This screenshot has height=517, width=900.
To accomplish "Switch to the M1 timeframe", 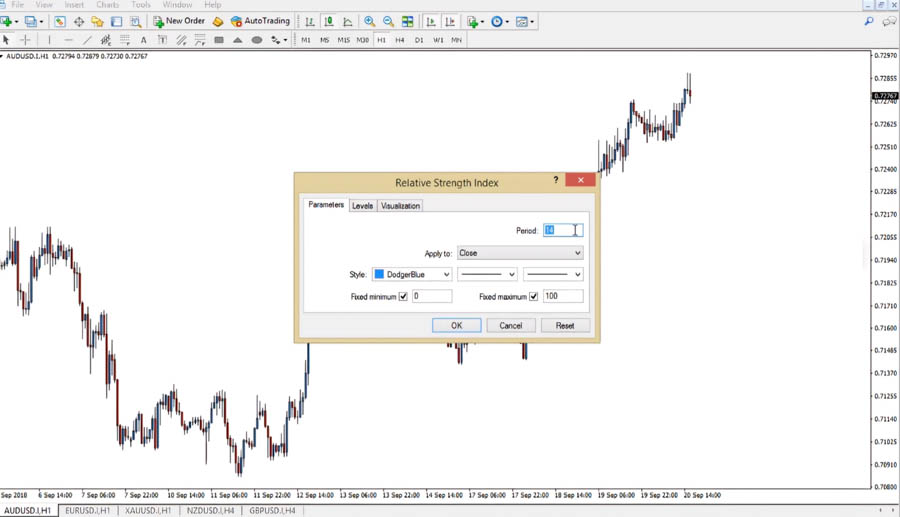I will coord(306,40).
